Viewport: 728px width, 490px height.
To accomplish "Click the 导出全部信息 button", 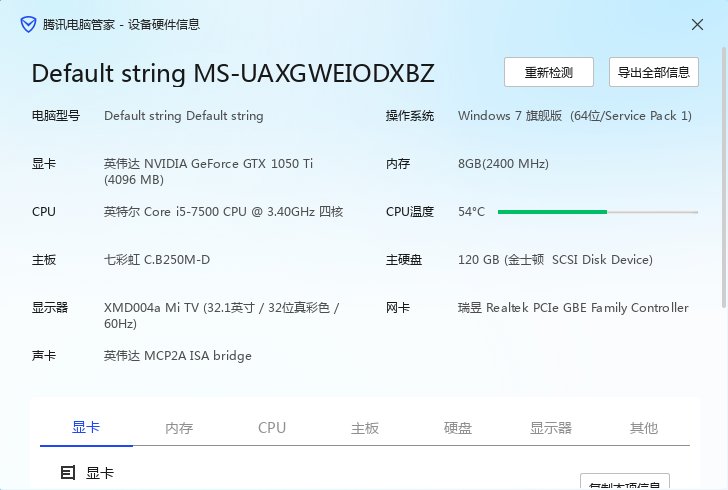I will click(x=654, y=72).
